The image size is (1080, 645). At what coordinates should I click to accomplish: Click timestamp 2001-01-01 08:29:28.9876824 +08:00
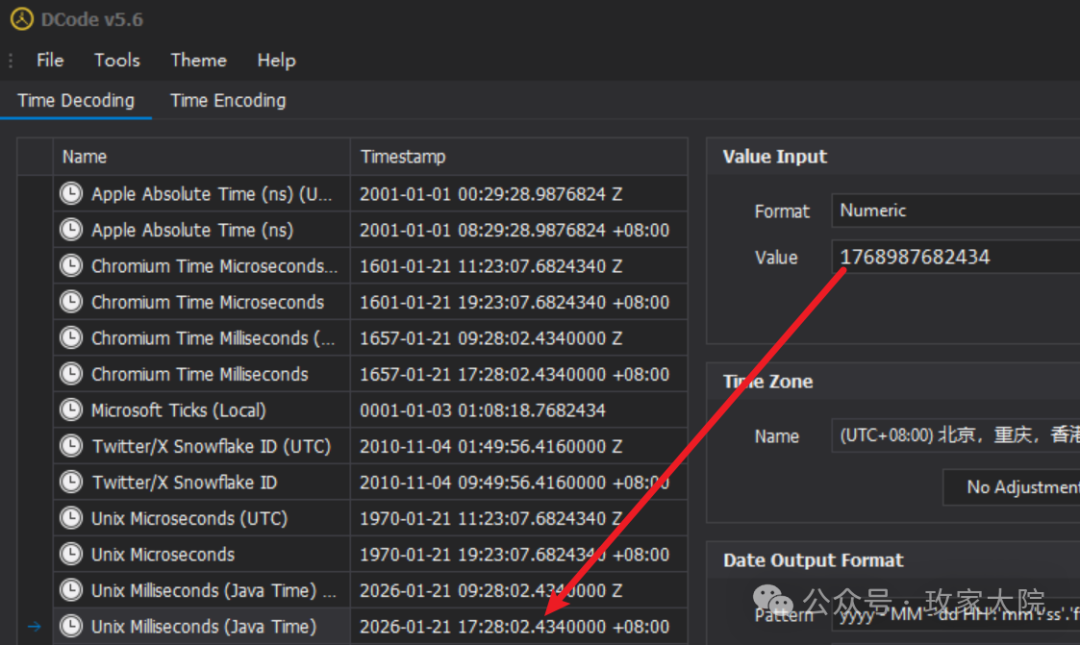(515, 230)
